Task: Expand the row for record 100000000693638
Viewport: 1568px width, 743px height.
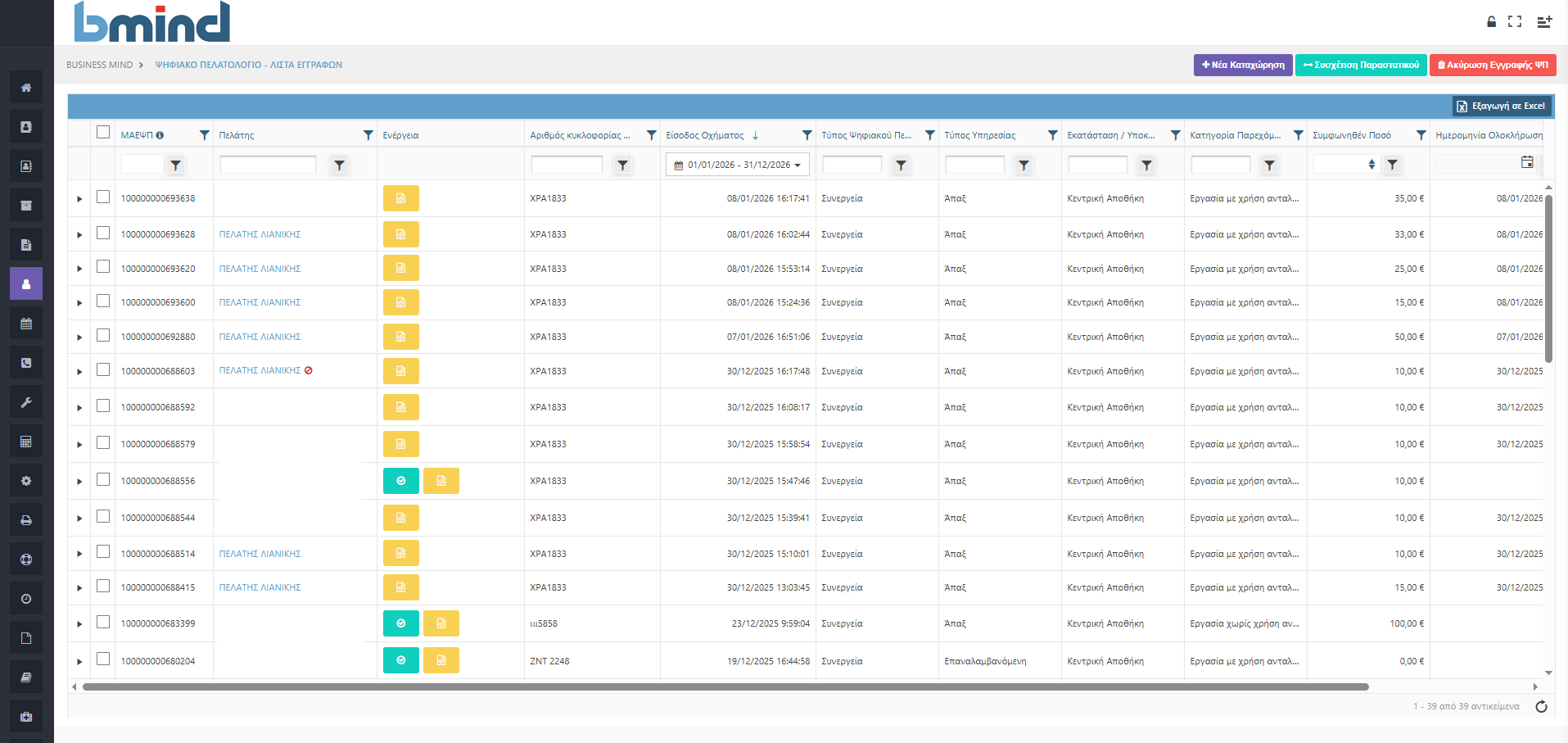Action: 79,199
